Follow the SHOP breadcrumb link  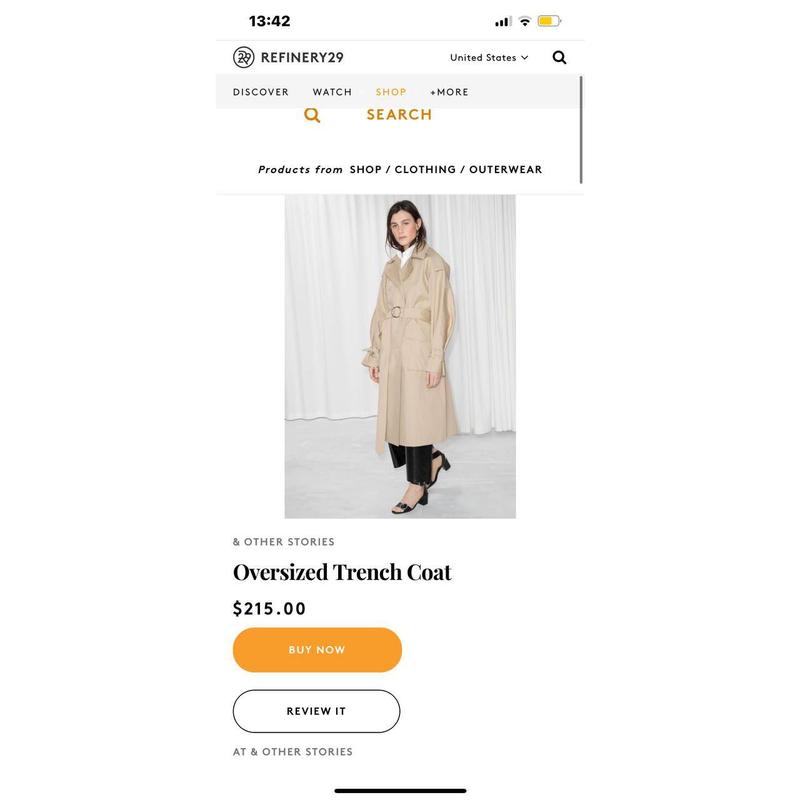click(x=365, y=169)
